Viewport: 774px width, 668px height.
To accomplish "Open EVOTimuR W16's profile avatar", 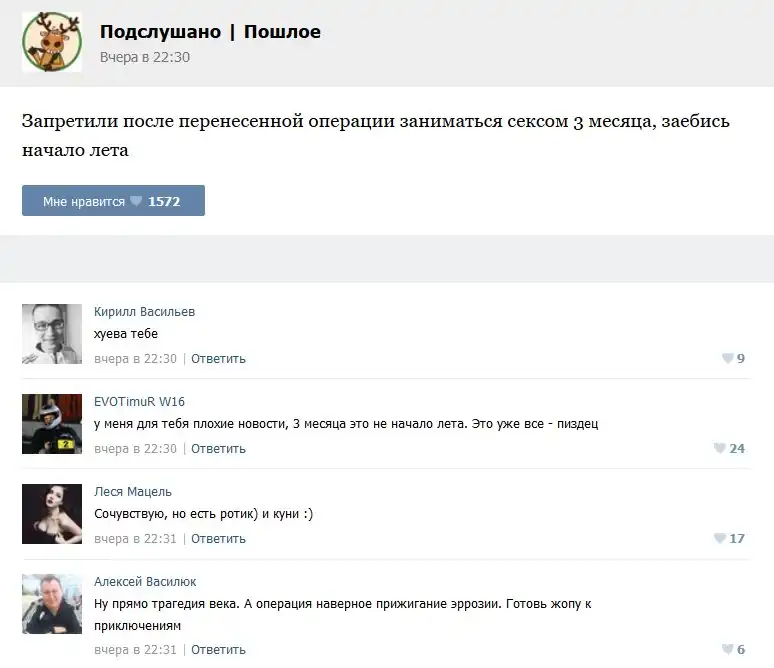I will pyautogui.click(x=52, y=424).
